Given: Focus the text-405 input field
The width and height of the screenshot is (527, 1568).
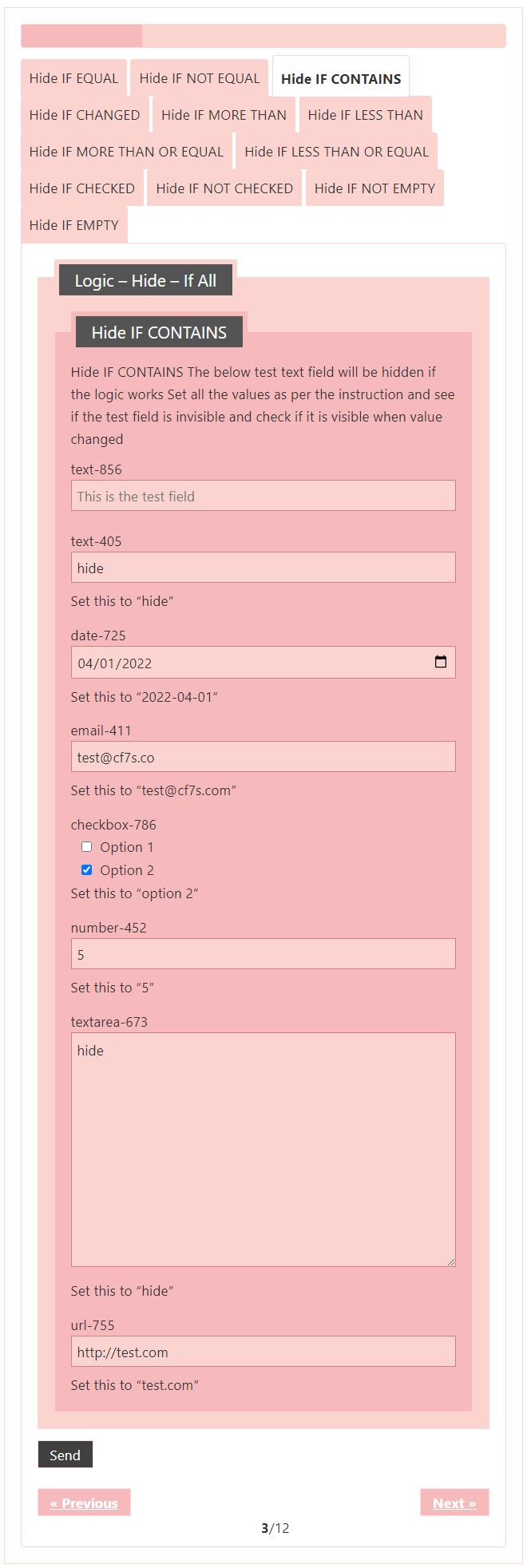Looking at the screenshot, I should point(263,568).
